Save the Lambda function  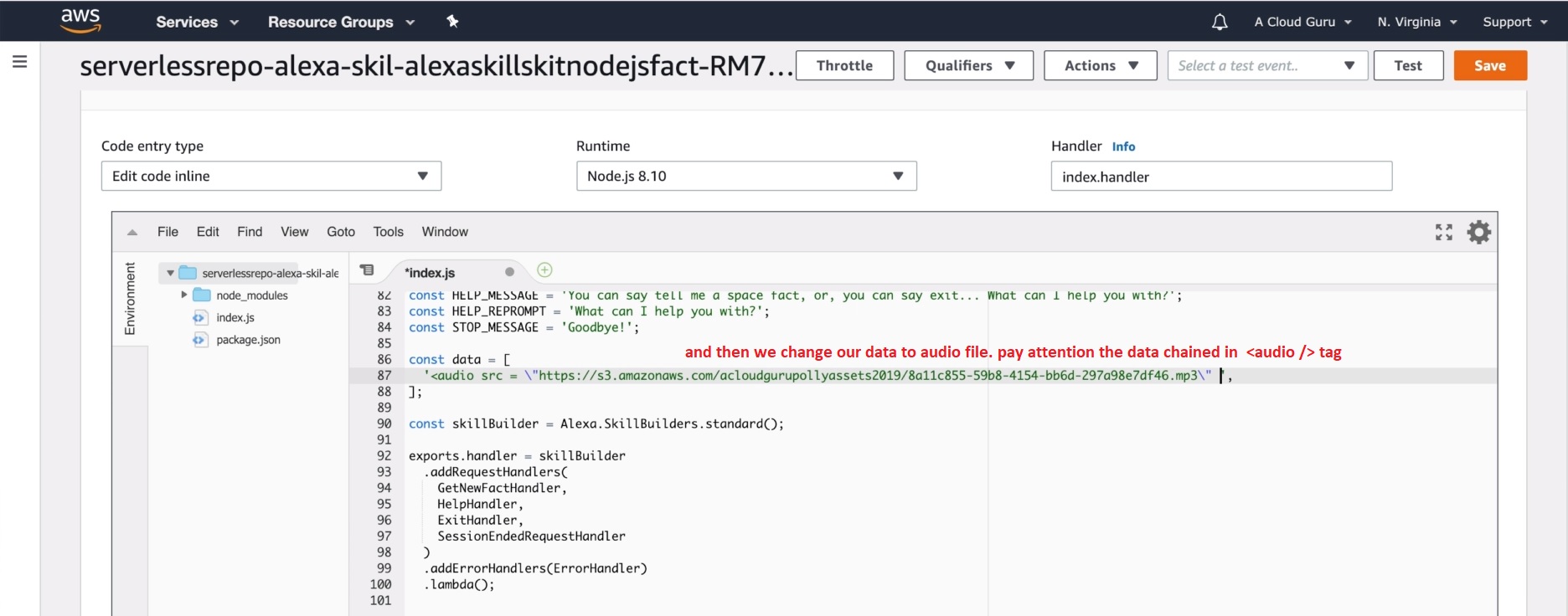pos(1490,65)
